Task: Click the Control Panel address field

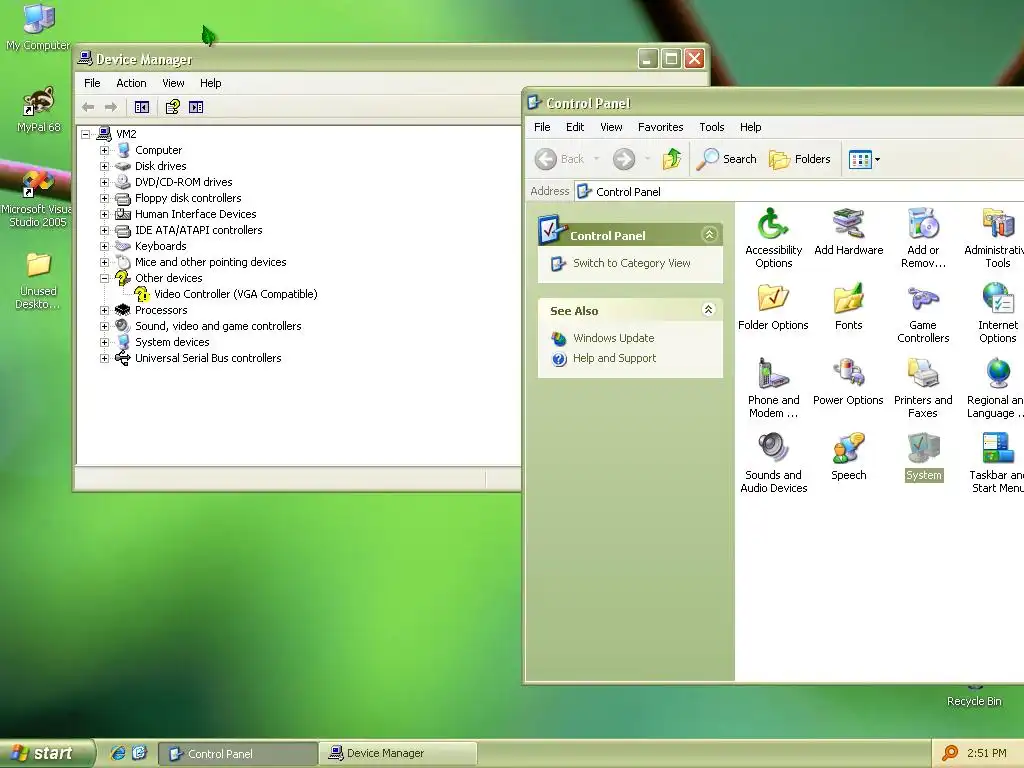Action: tap(799, 191)
